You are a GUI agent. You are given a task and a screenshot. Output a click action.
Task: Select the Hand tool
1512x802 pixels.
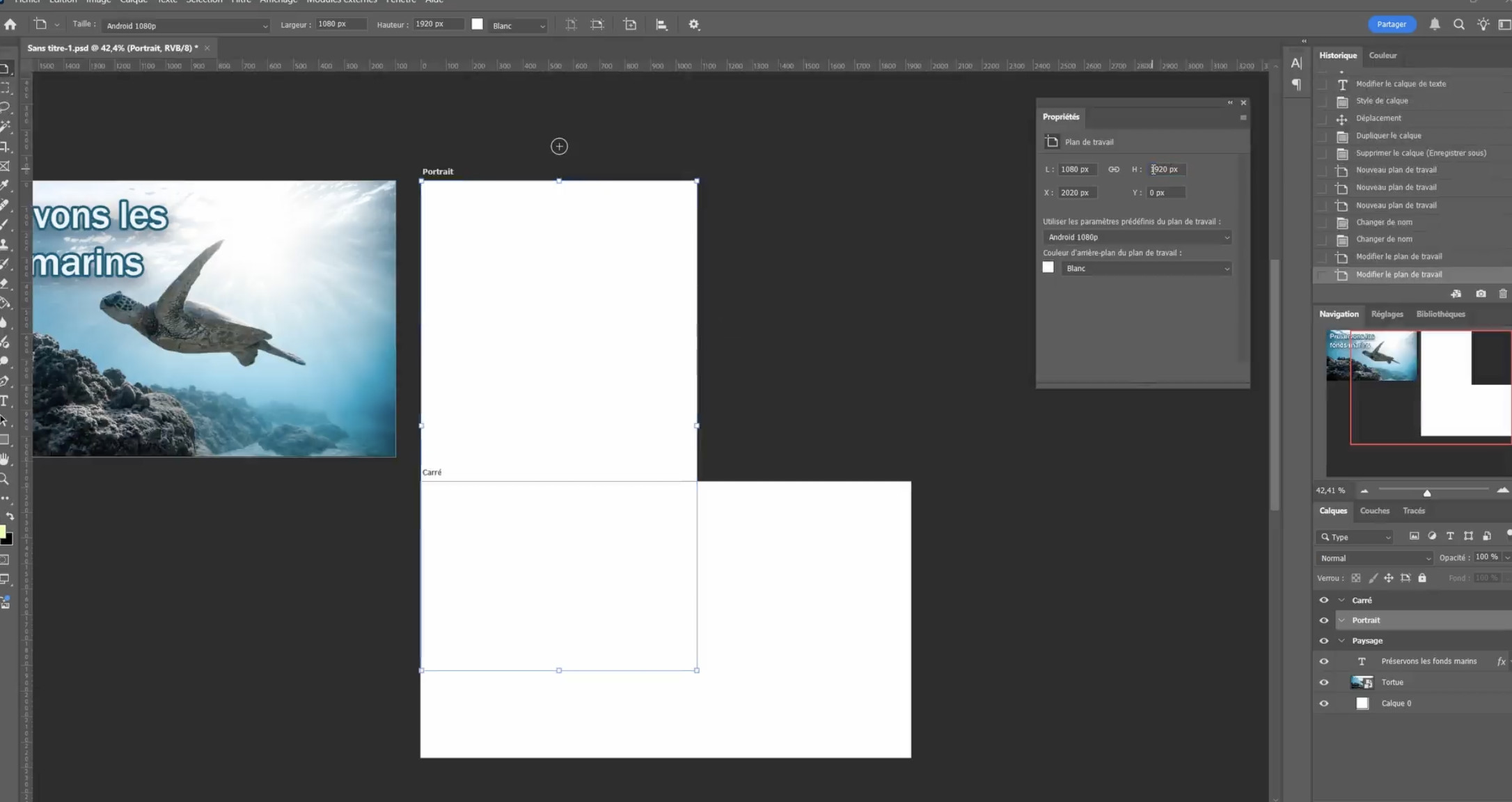4,459
